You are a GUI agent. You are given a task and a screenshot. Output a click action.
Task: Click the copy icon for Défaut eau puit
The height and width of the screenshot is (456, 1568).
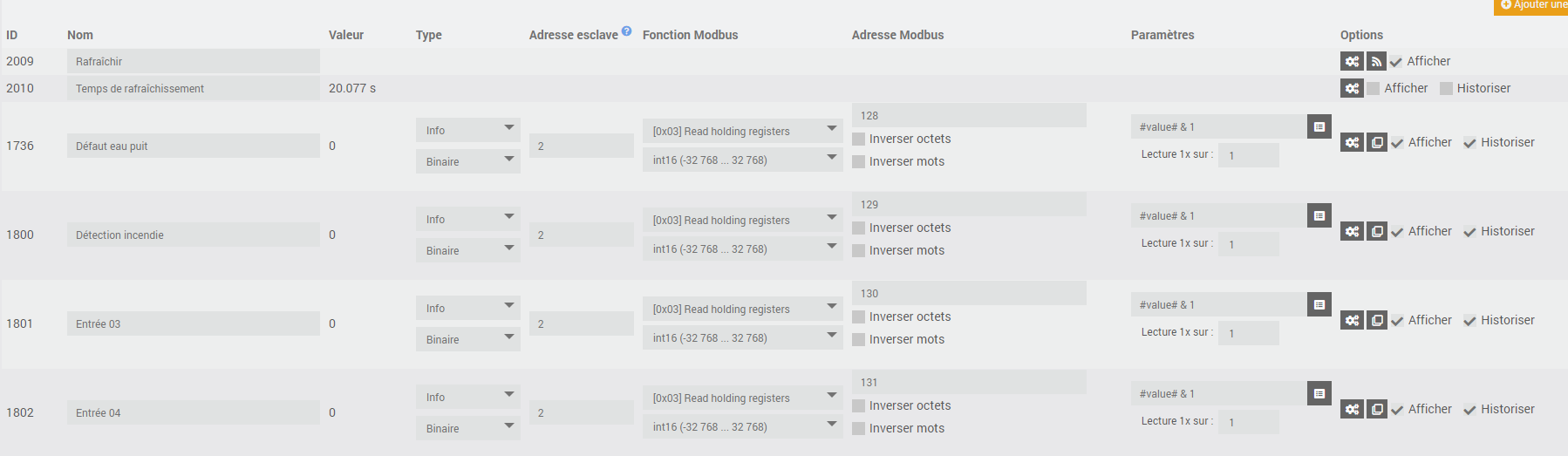pos(1377,142)
